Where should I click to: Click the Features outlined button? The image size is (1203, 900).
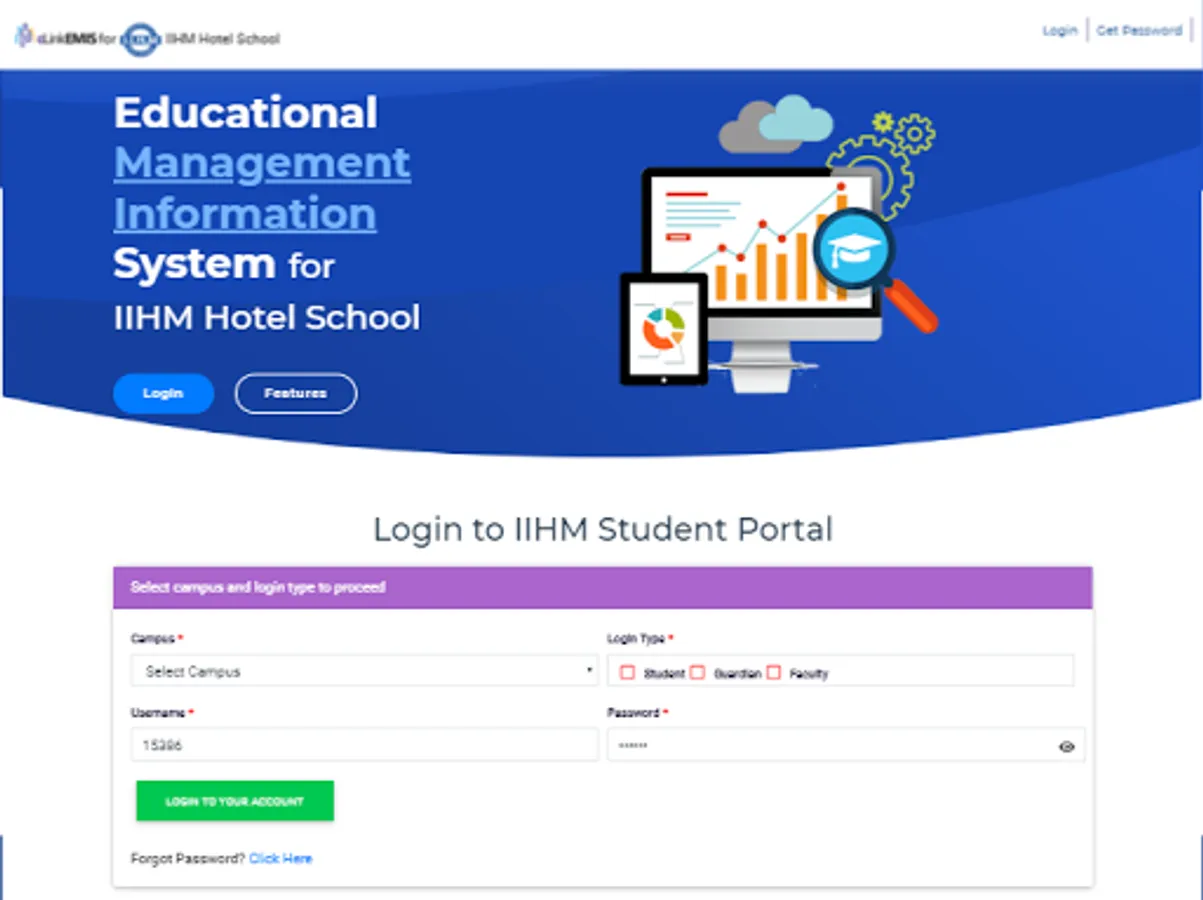coord(295,393)
